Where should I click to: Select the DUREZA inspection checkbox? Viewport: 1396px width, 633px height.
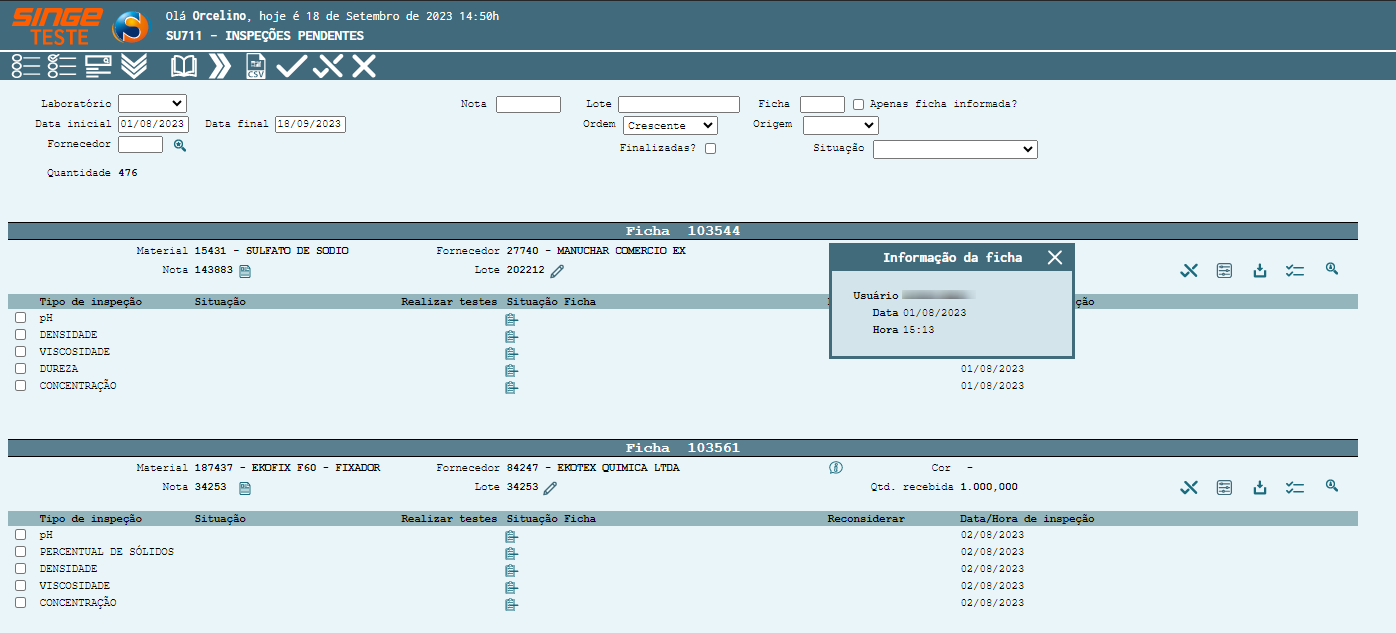(x=21, y=369)
